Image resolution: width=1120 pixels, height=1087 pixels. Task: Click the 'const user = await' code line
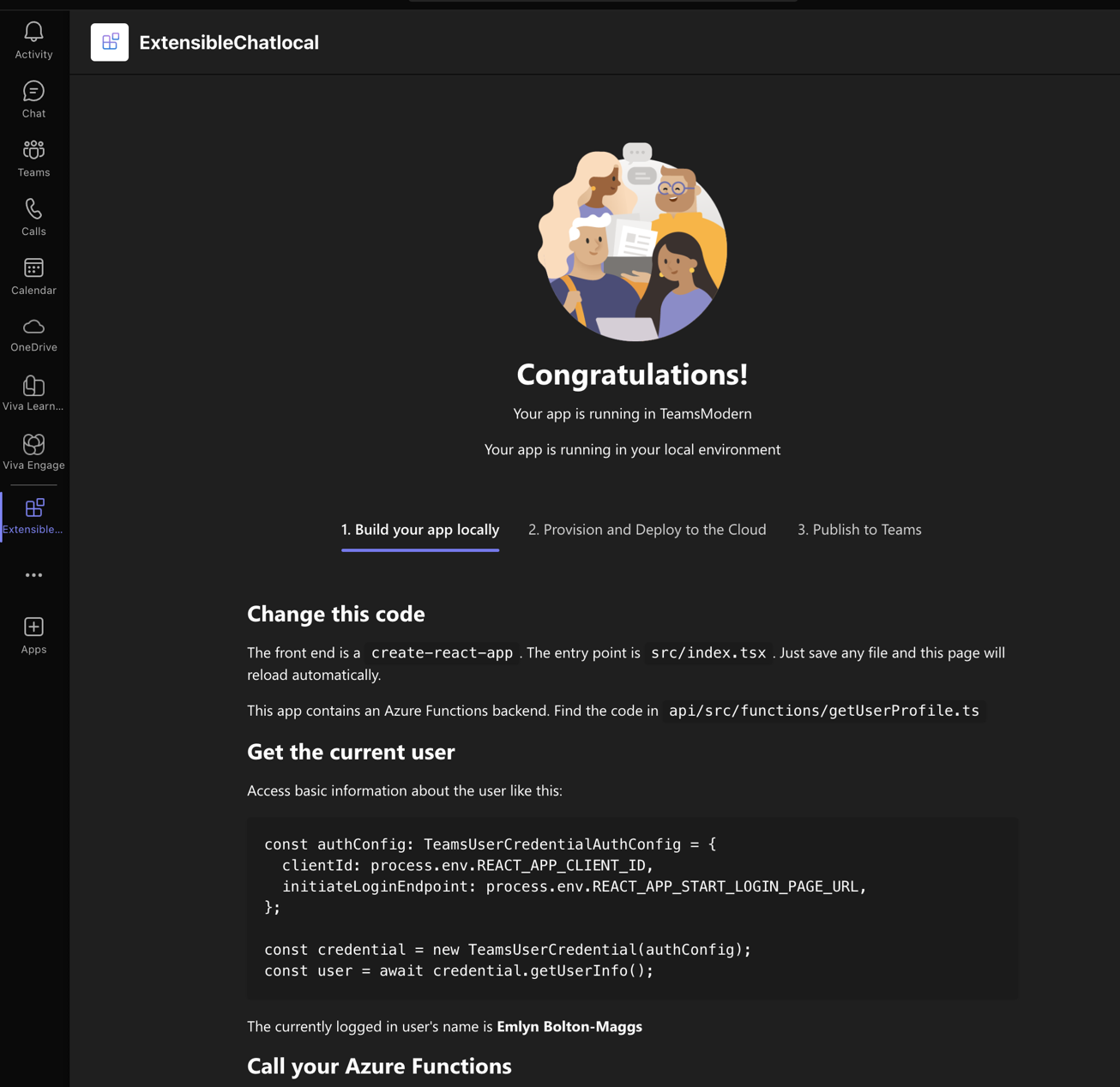[459, 971]
